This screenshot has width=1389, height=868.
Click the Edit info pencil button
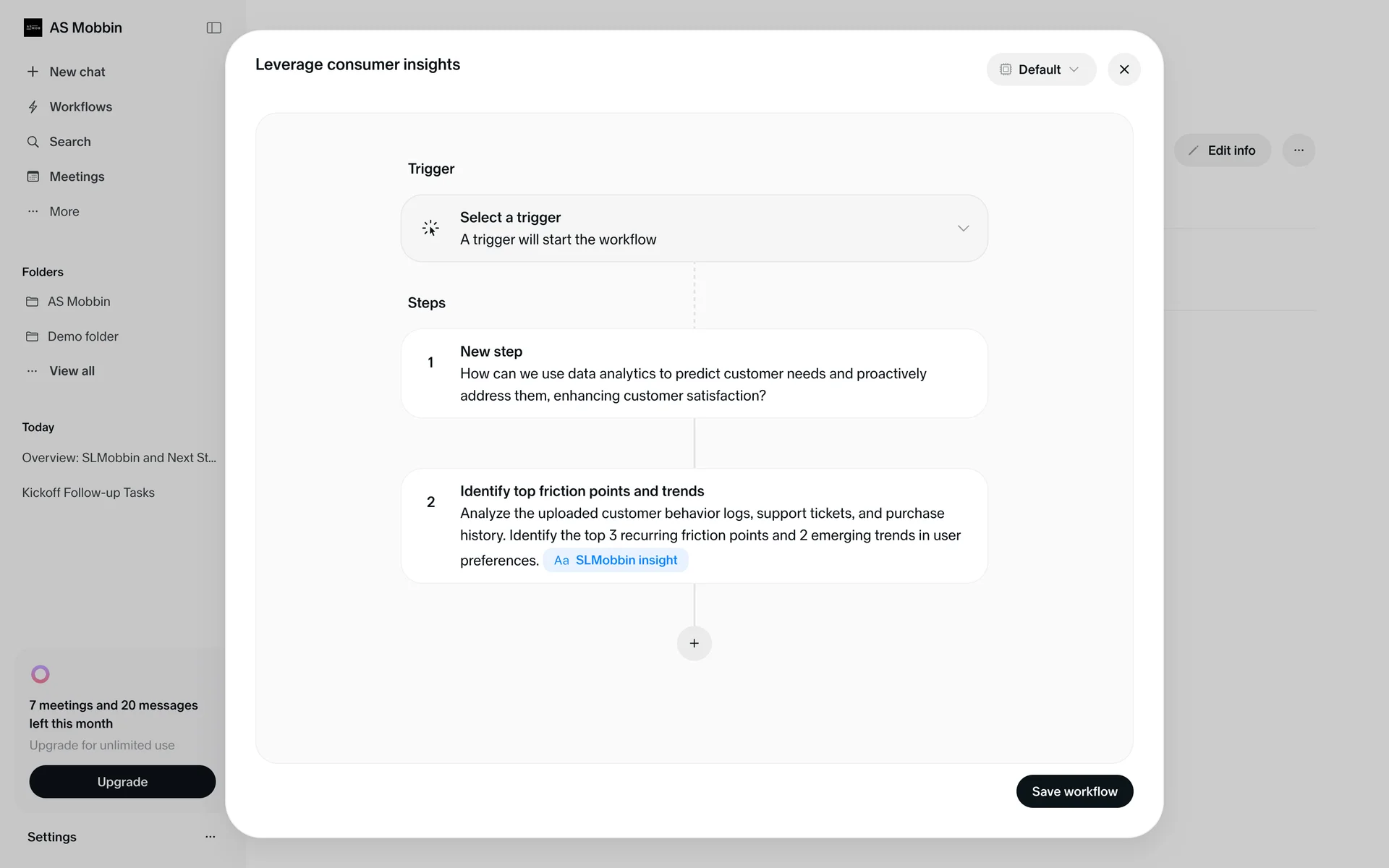coord(1222,150)
